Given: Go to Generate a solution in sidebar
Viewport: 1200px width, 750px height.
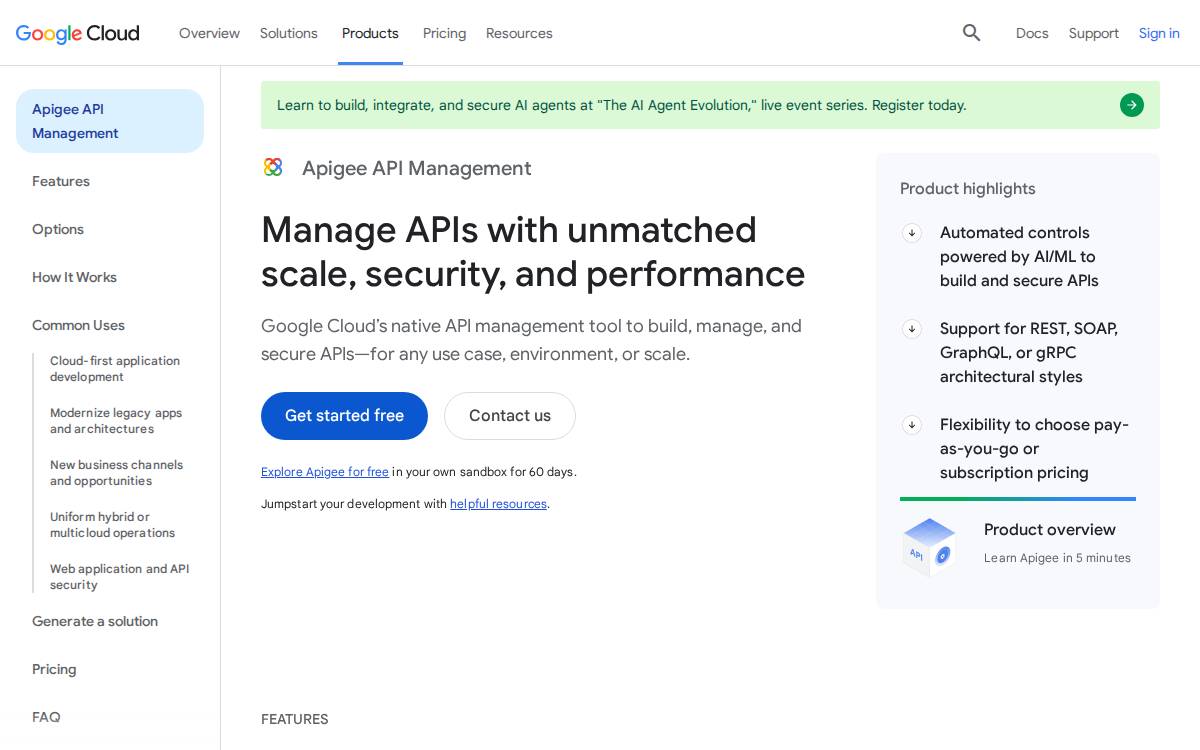Looking at the screenshot, I should point(95,621).
